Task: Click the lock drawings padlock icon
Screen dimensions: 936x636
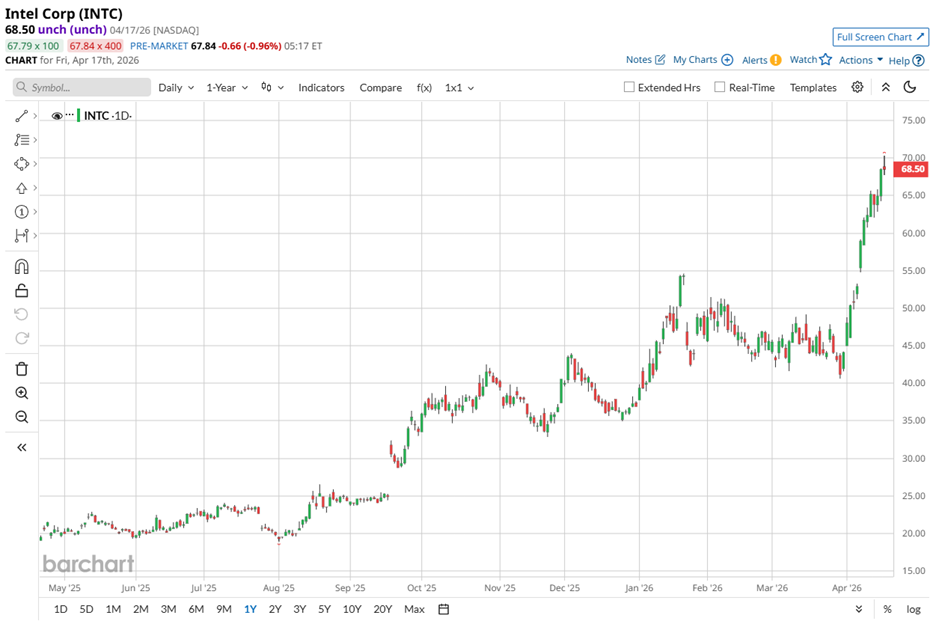Action: [22, 291]
